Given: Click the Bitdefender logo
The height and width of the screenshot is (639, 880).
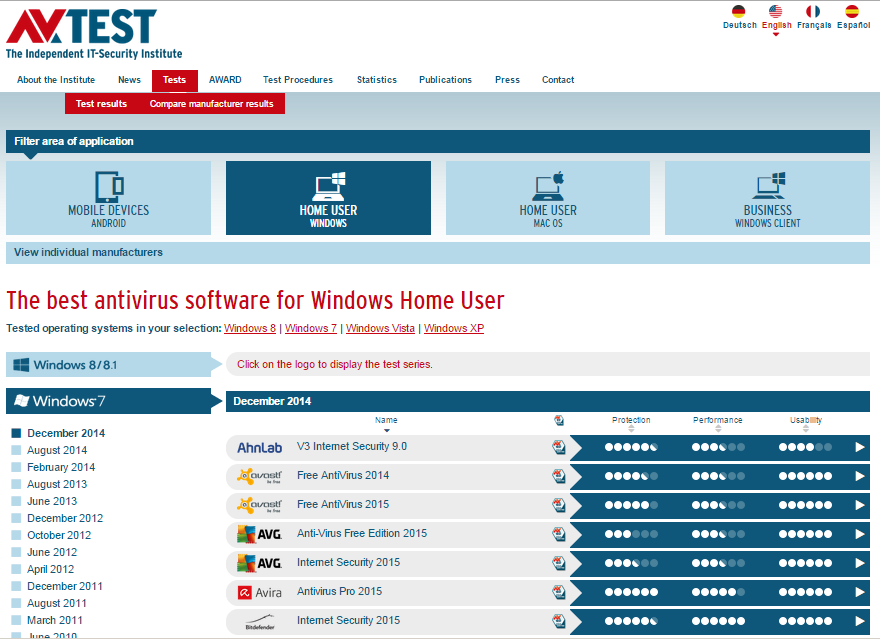Looking at the screenshot, I should 260,622.
